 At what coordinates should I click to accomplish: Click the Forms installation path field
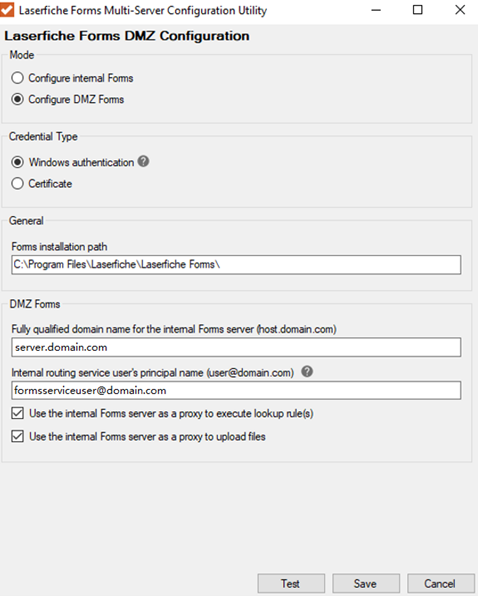tap(236, 265)
